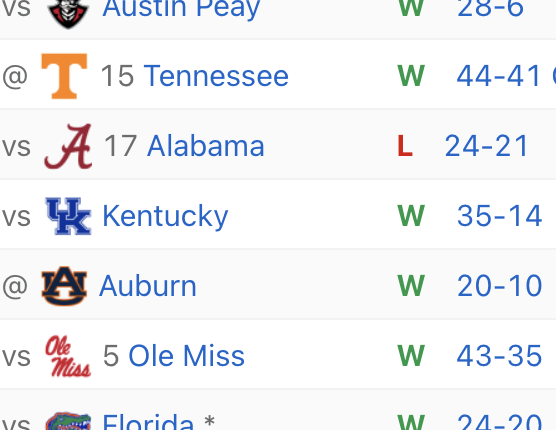Image resolution: width=556 pixels, height=430 pixels.
Task: Click the Austin Peay Governors logo
Action: coord(68,12)
